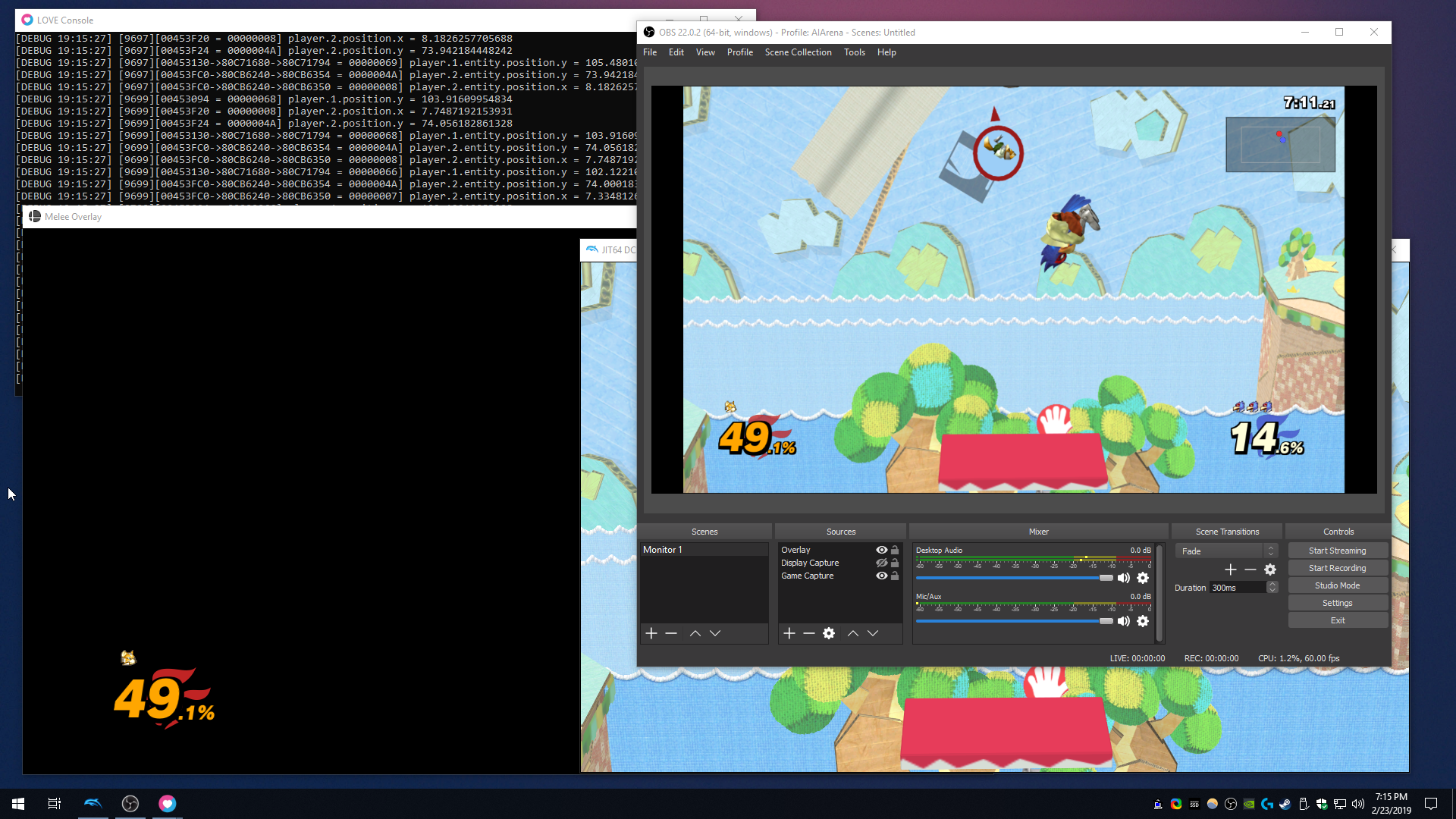Click the Mixer panel vertical scrollbar
Image resolution: width=1456 pixels, height=819 pixels.
[x=1159, y=593]
